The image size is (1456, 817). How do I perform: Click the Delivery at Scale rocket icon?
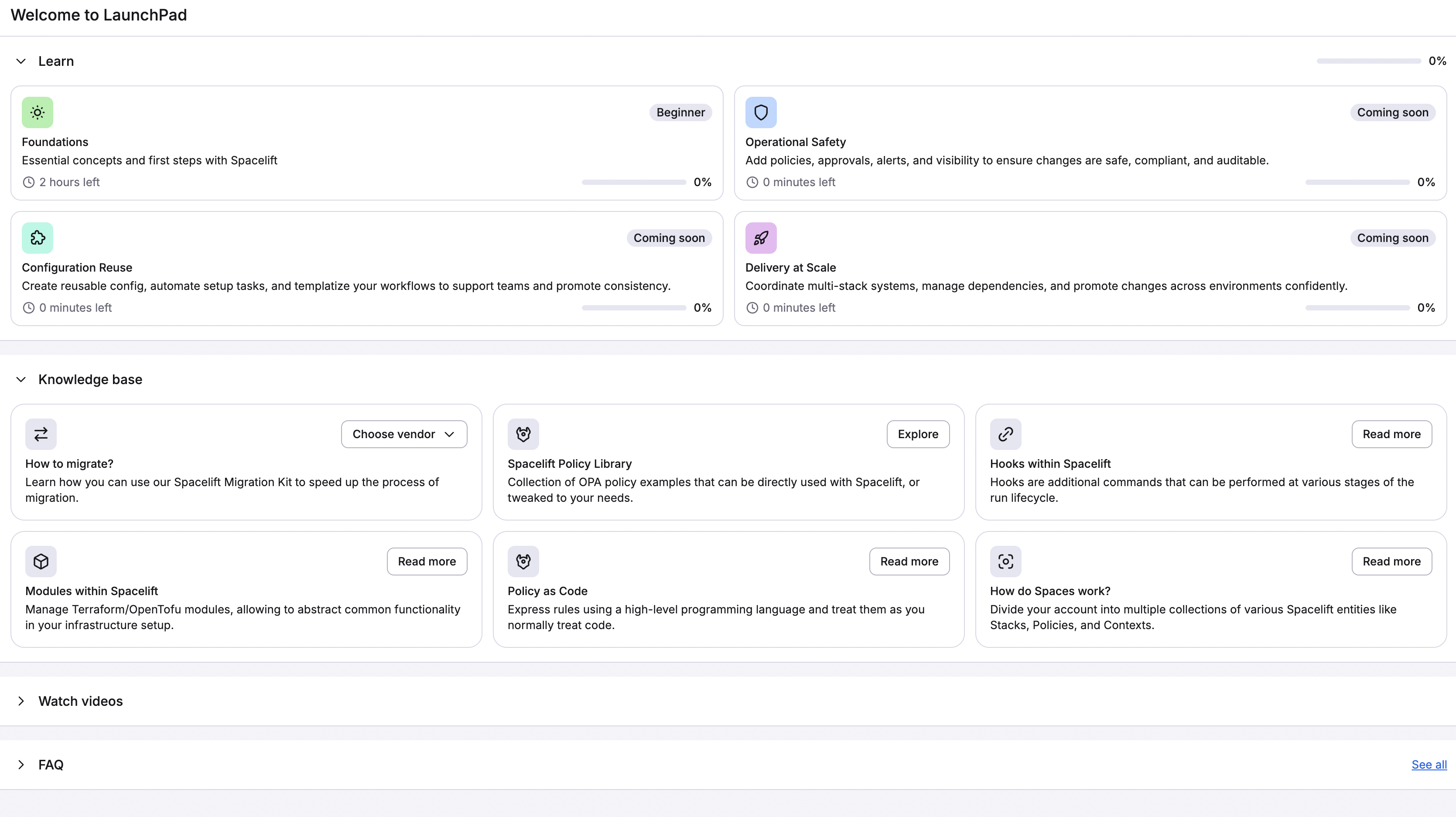point(761,238)
